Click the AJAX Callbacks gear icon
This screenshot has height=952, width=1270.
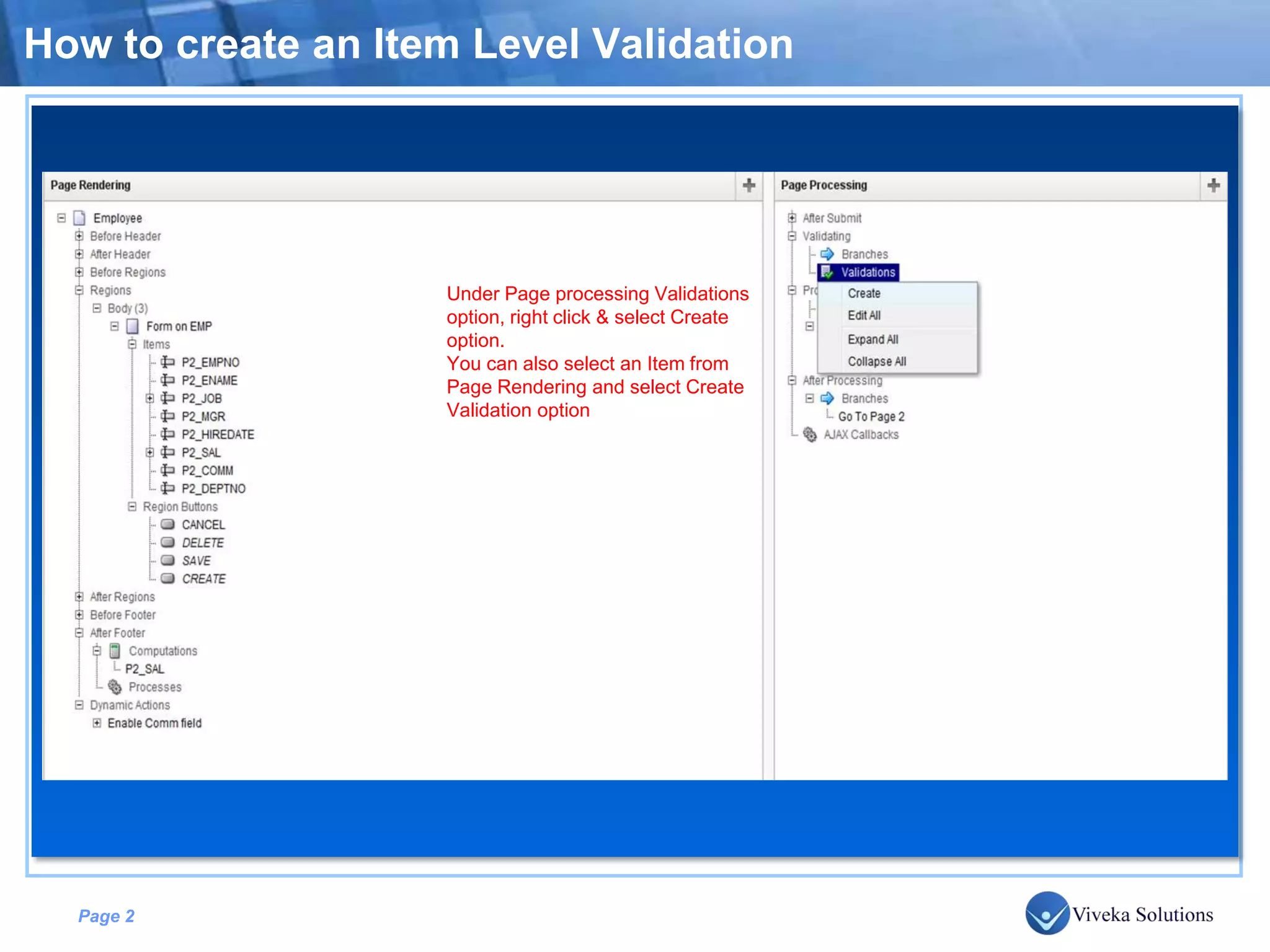[810, 435]
